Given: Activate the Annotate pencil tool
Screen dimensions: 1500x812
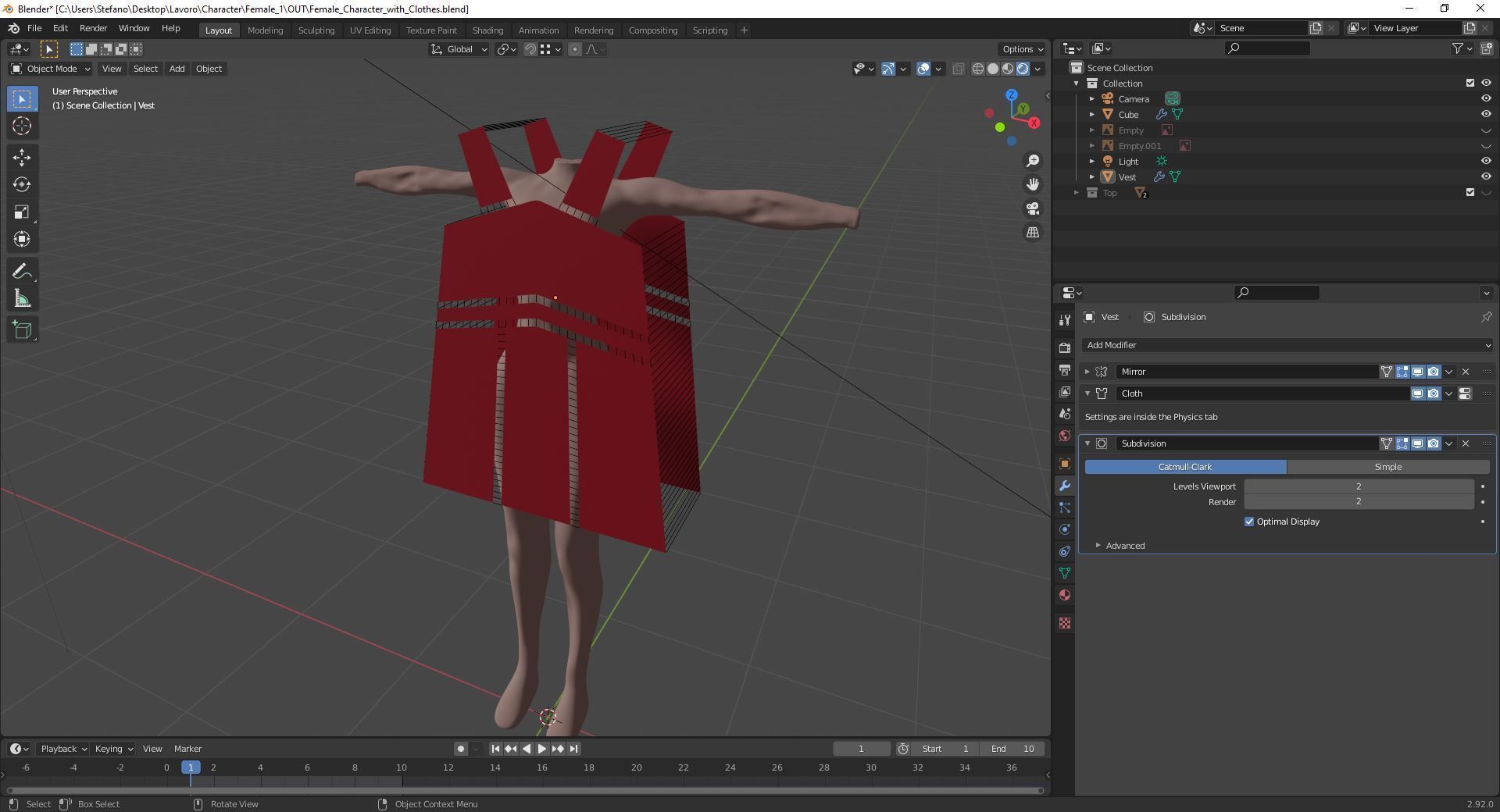Looking at the screenshot, I should click(x=22, y=272).
